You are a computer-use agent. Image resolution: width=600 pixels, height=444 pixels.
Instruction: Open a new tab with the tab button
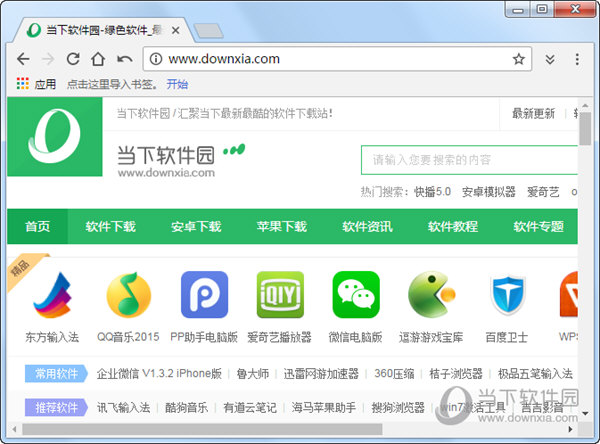208,31
